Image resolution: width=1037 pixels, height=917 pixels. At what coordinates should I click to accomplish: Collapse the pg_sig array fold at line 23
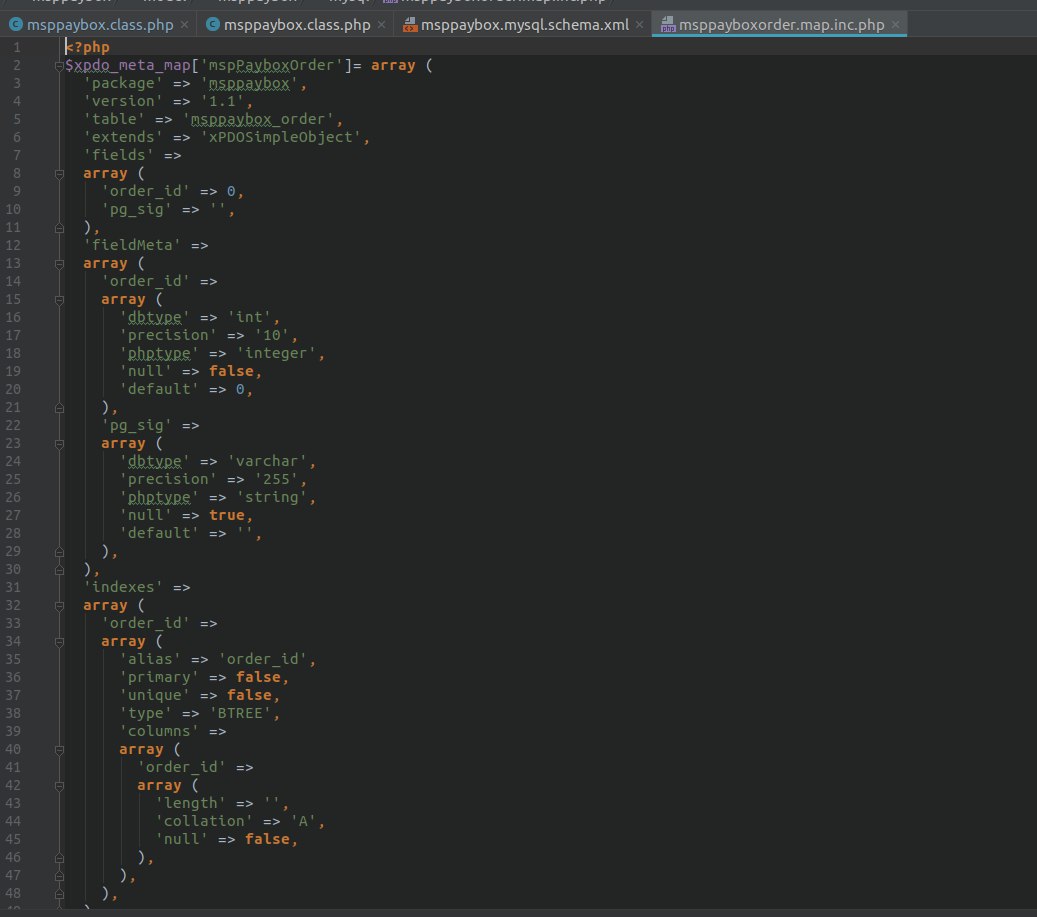click(60, 444)
